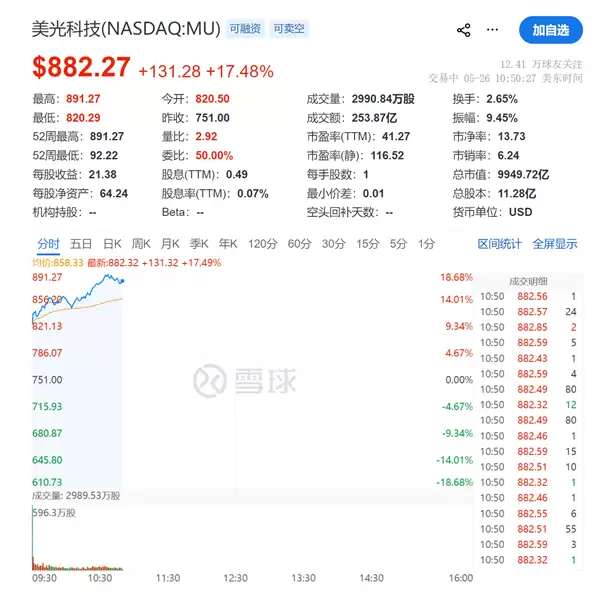The height and width of the screenshot is (598, 600).
Task: Click 全屏显示 link
Action: tap(555, 244)
